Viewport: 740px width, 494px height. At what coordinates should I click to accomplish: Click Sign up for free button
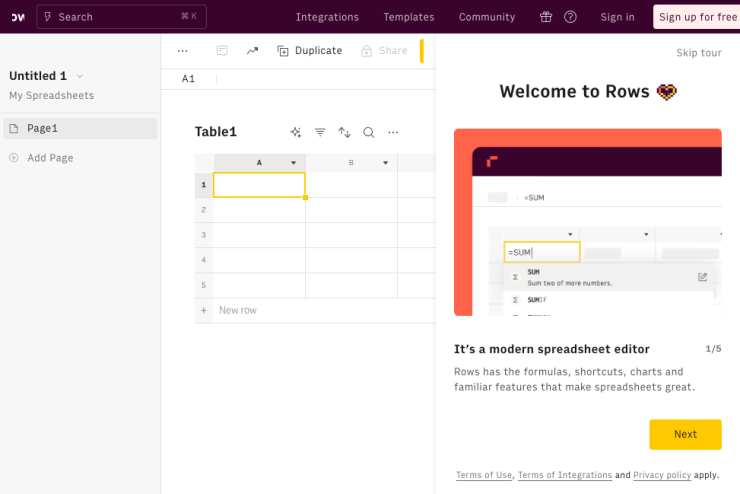pos(697,17)
